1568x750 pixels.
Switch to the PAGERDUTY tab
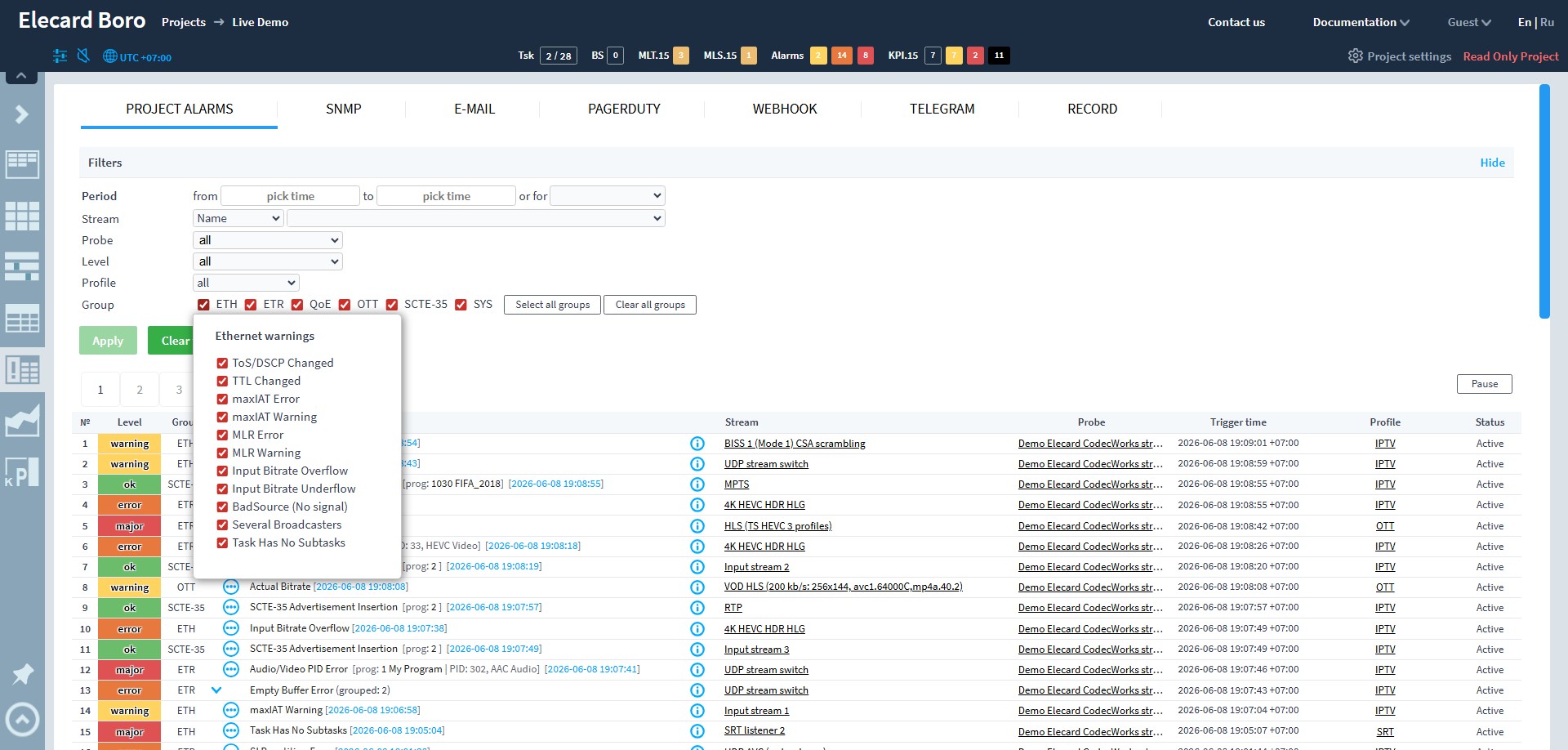point(624,109)
